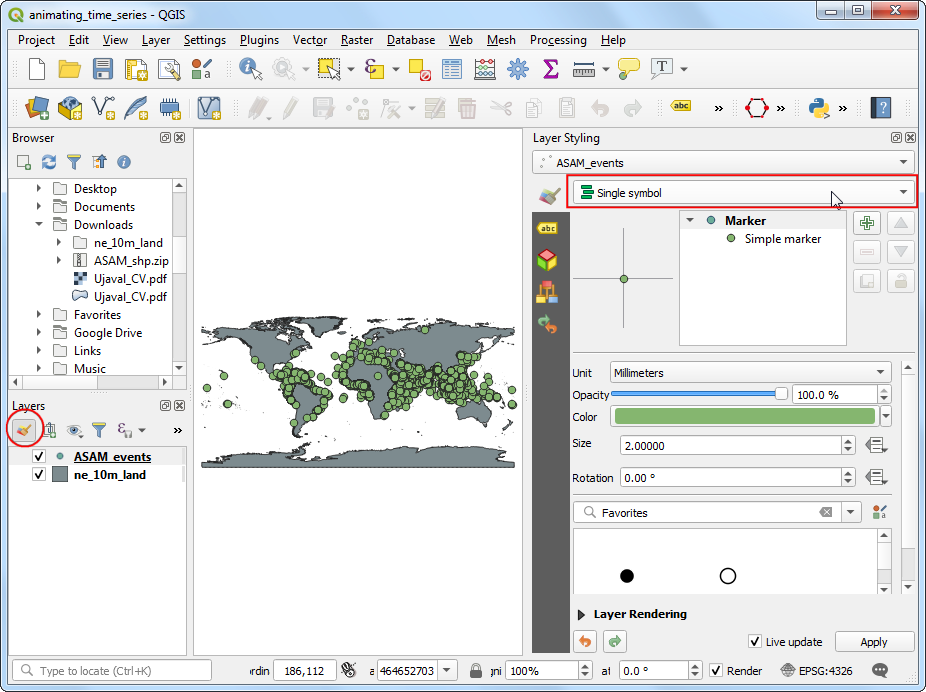926x692 pixels.
Task: Toggle Live update in Layer Styling panel
Action: point(757,641)
